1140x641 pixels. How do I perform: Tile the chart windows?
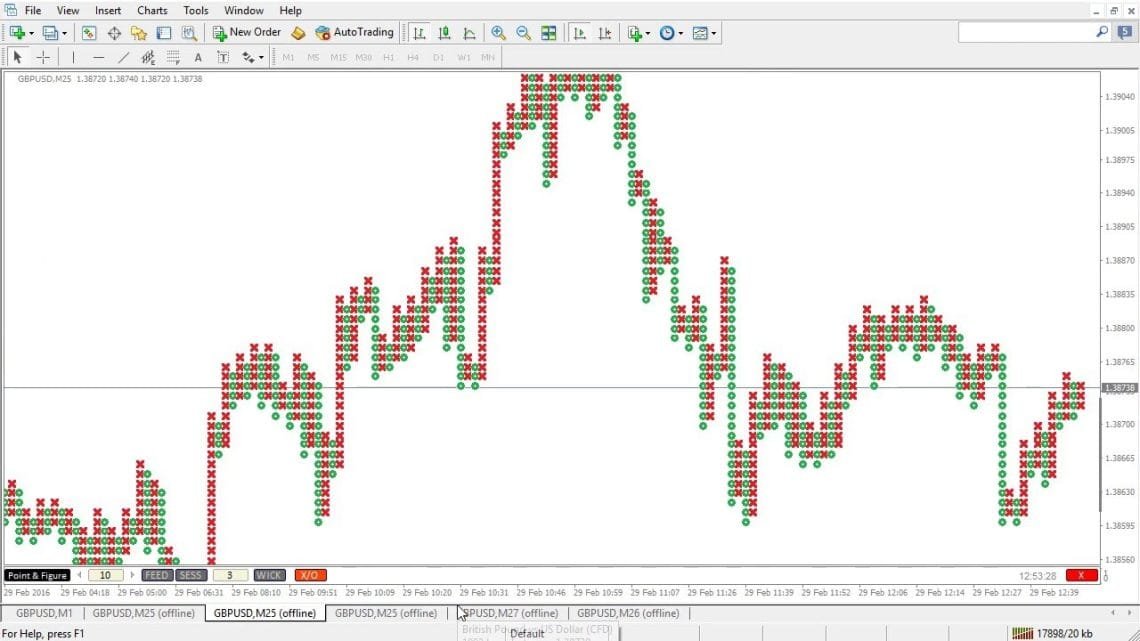click(548, 33)
